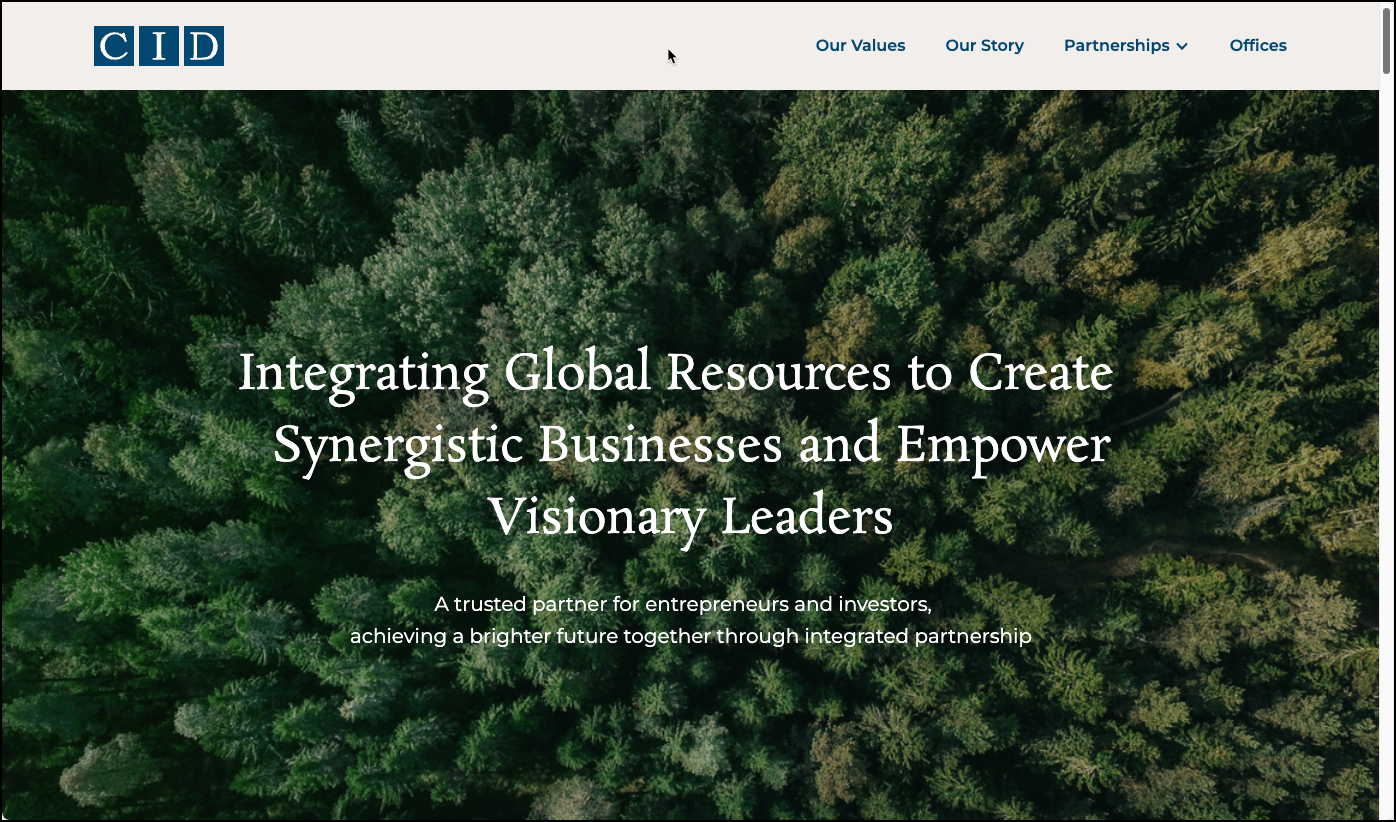The width and height of the screenshot is (1396, 822).
Task: Click the CID logo in the header
Action: pos(159,46)
